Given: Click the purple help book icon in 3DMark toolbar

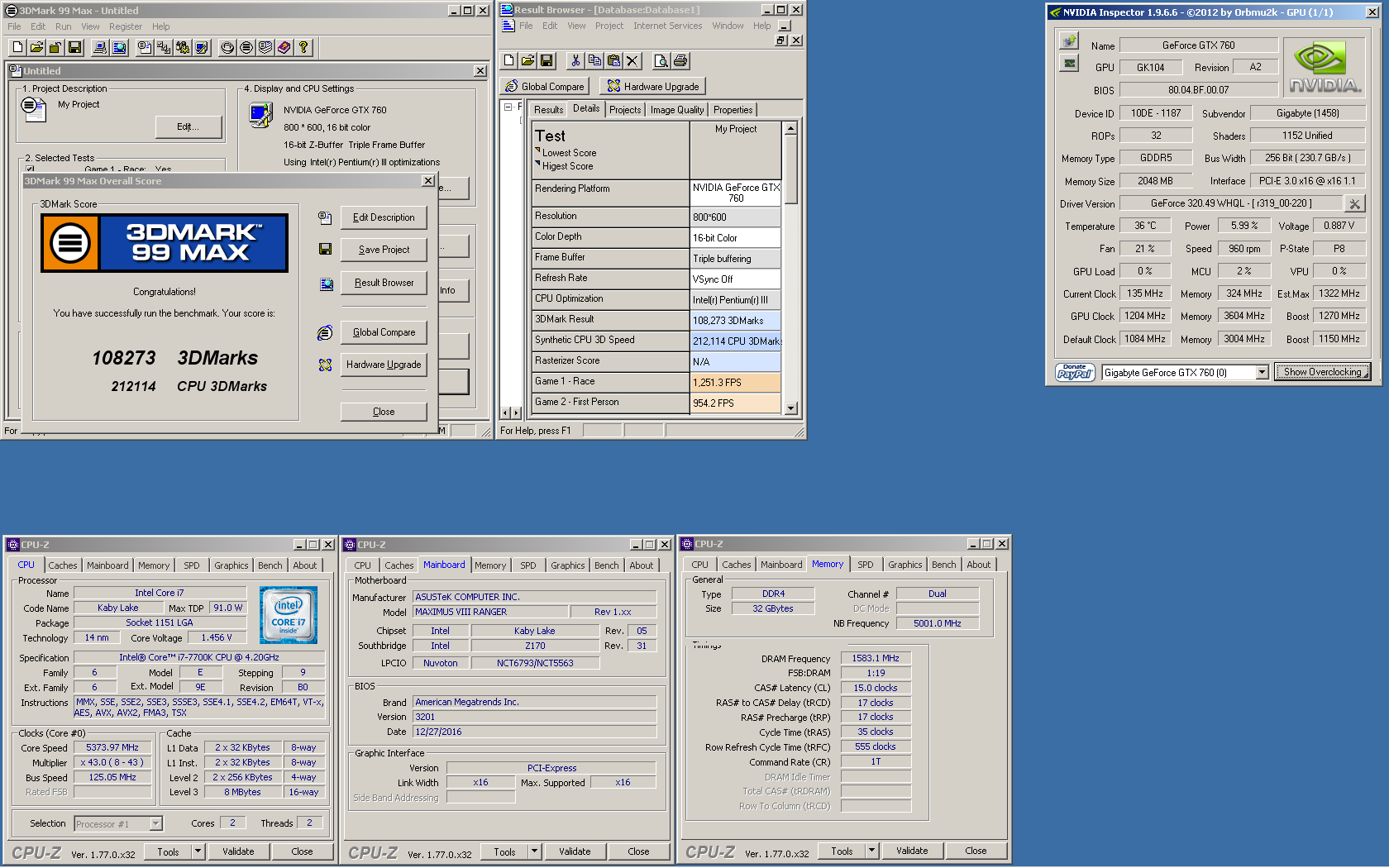Looking at the screenshot, I should [284, 47].
